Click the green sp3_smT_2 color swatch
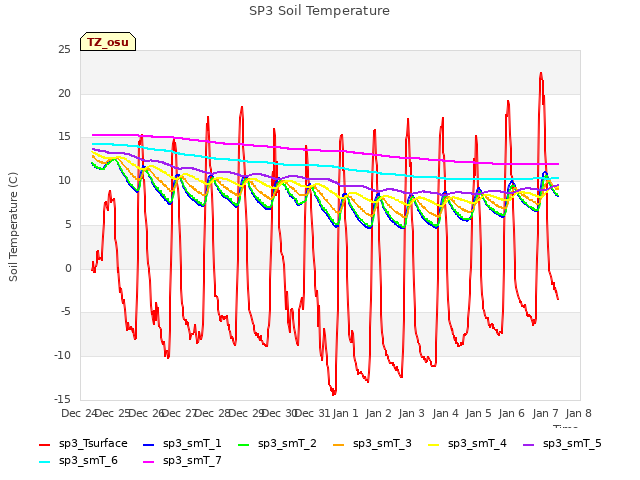This screenshot has height=480, width=640. coord(244,444)
